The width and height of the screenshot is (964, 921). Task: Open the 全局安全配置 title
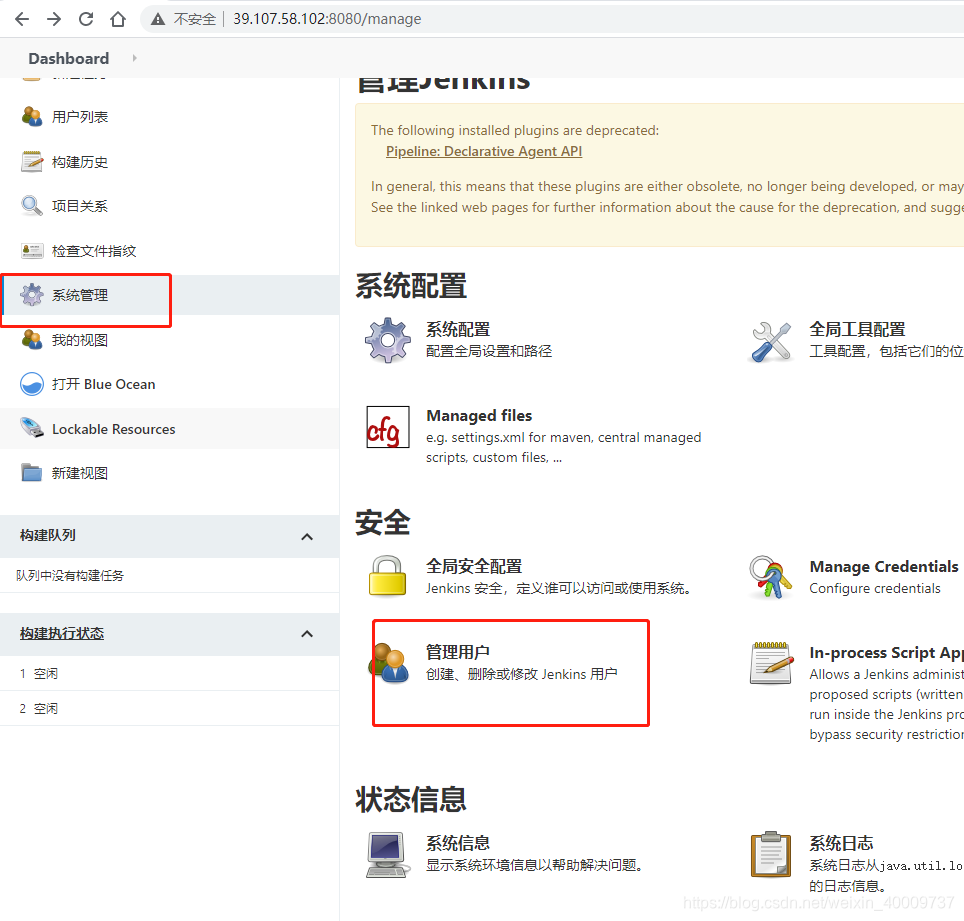tap(474, 566)
